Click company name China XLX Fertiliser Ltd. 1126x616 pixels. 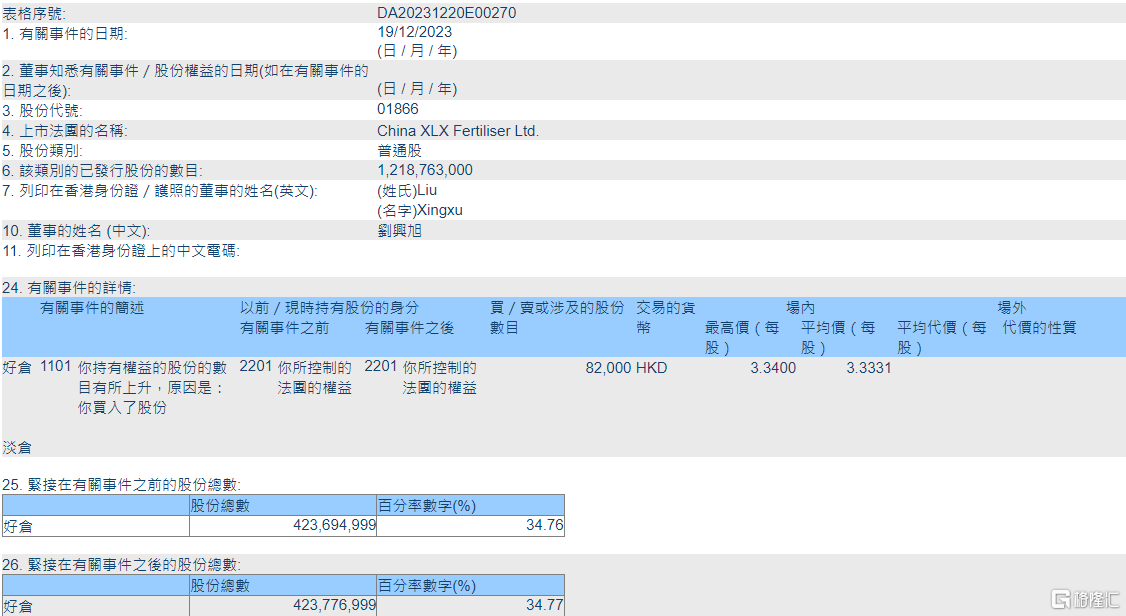pyautogui.click(x=457, y=131)
